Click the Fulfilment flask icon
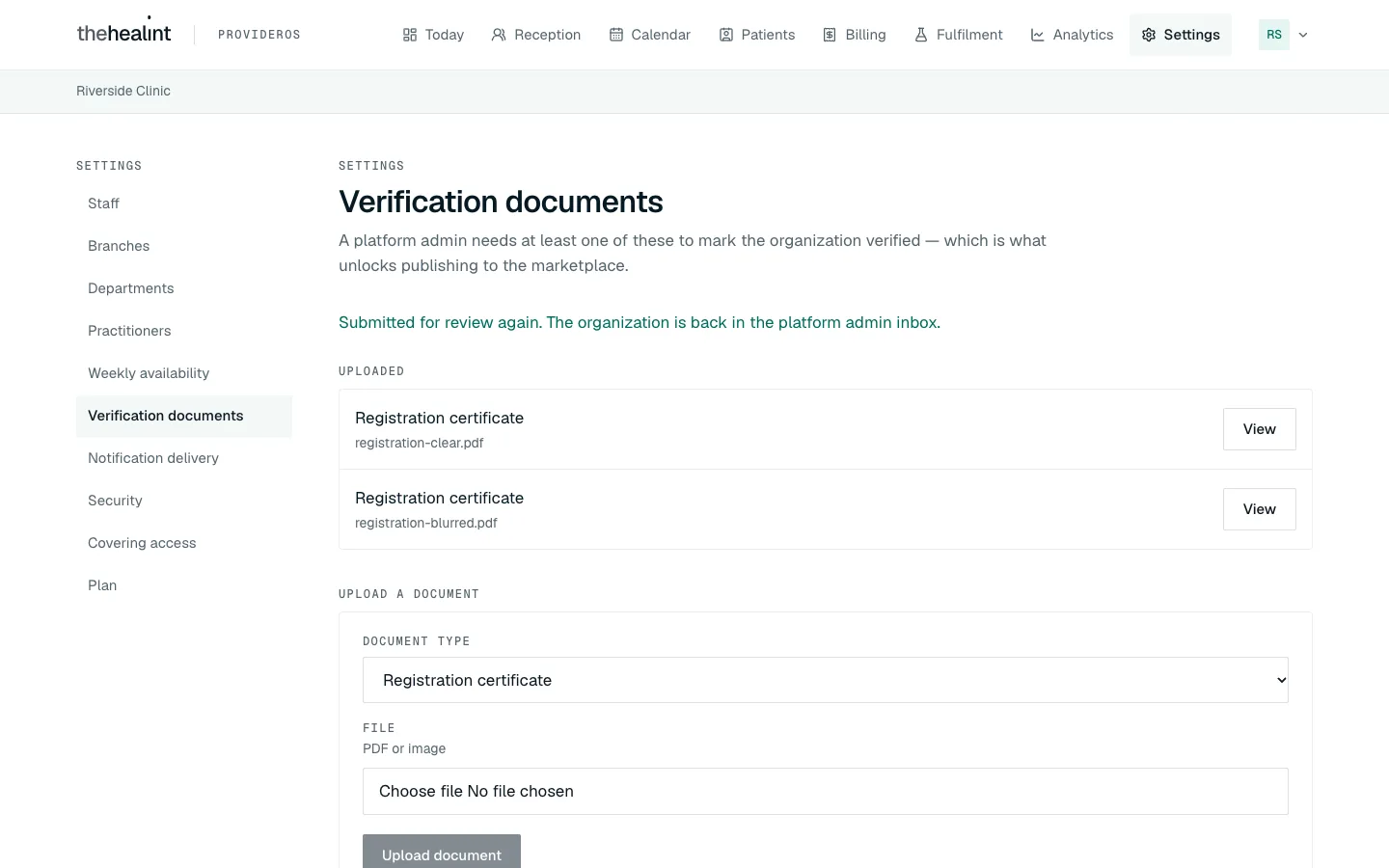 pos(921,35)
